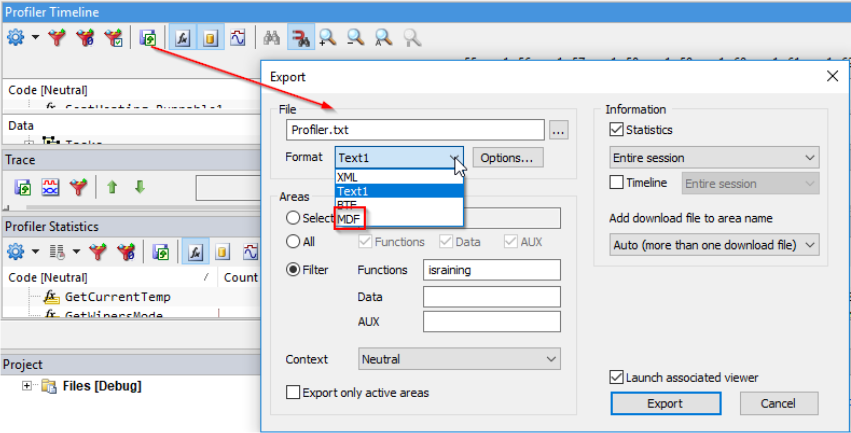Click the Export button in dialog
The image size is (851, 433).
pos(664,404)
